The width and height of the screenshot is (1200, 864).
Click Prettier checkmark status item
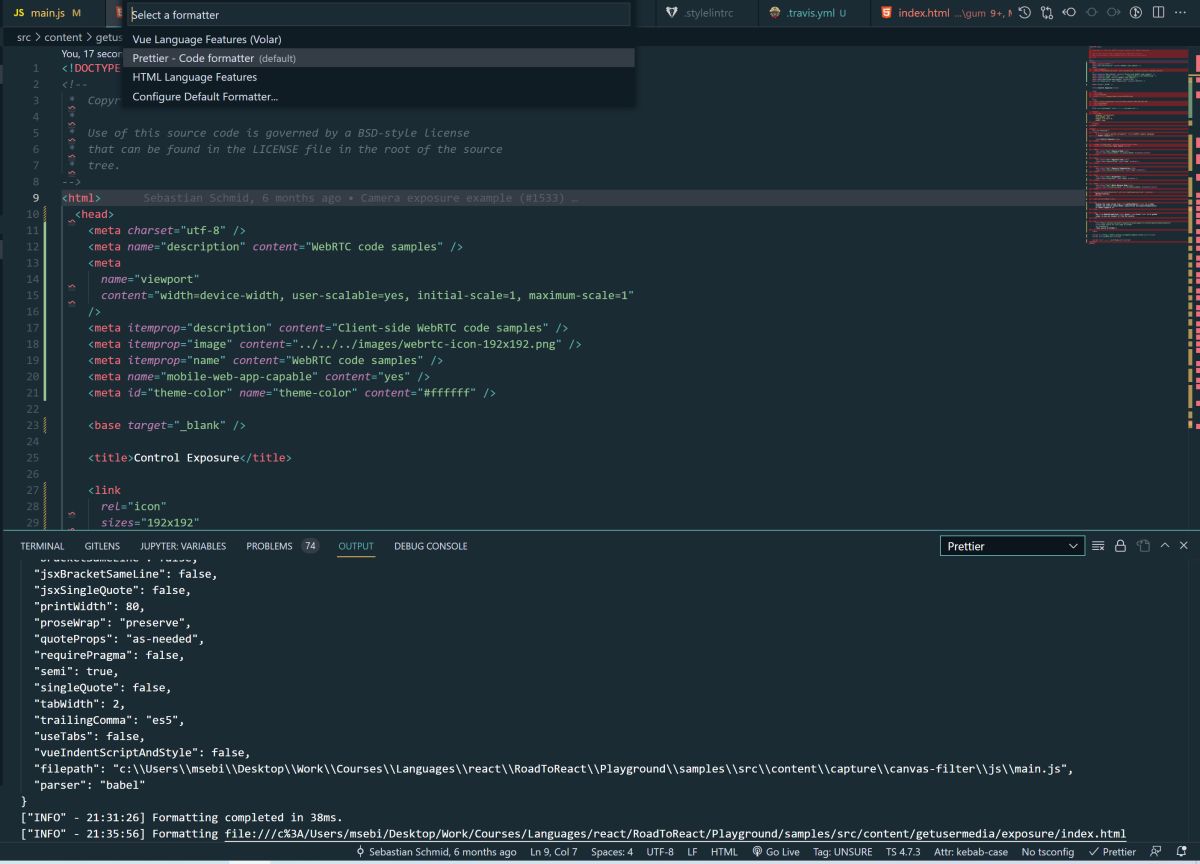click(1113, 852)
